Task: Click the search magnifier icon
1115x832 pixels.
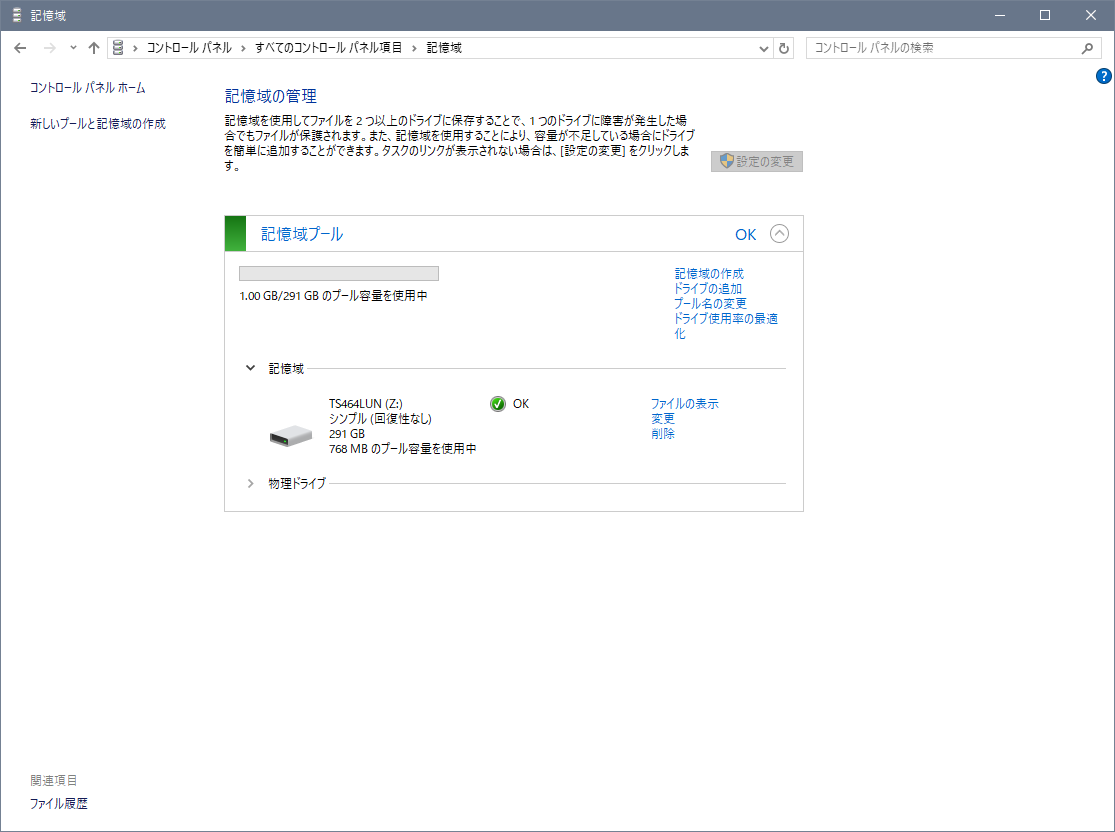Action: point(1087,48)
